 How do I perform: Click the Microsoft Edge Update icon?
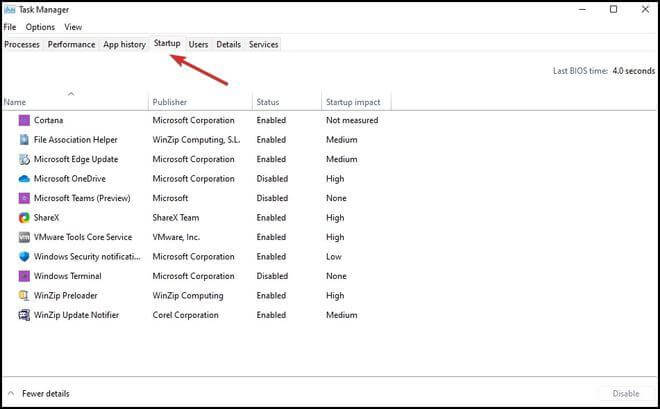tap(24, 159)
